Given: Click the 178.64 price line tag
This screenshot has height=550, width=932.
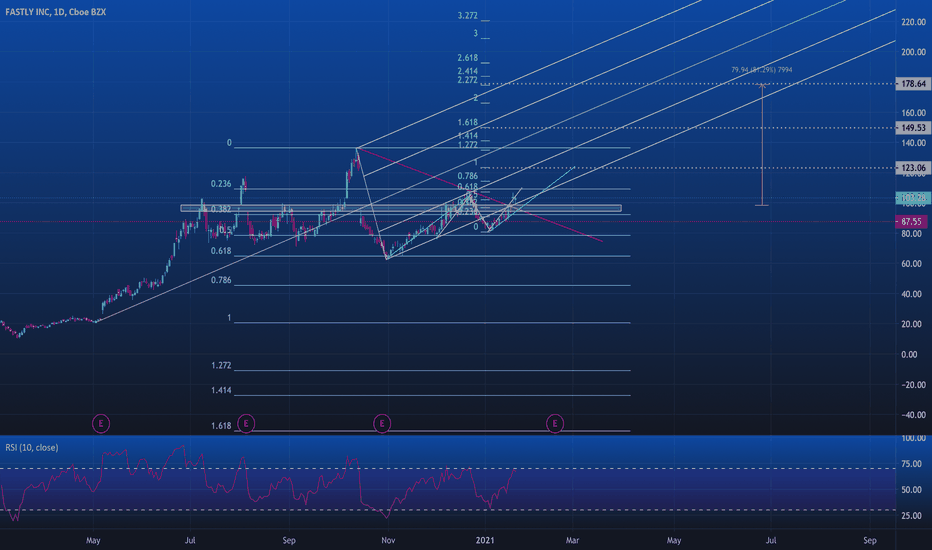Looking at the screenshot, I should (x=912, y=84).
